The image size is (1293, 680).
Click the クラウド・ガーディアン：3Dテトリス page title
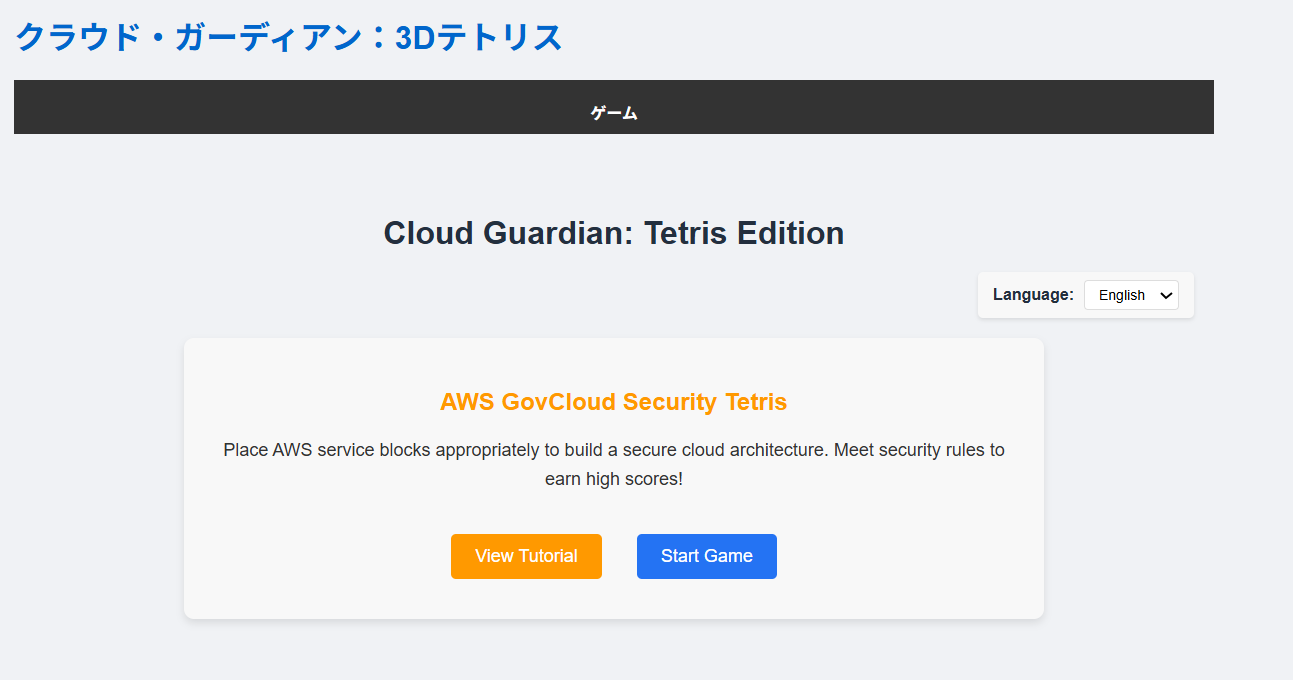tap(289, 38)
